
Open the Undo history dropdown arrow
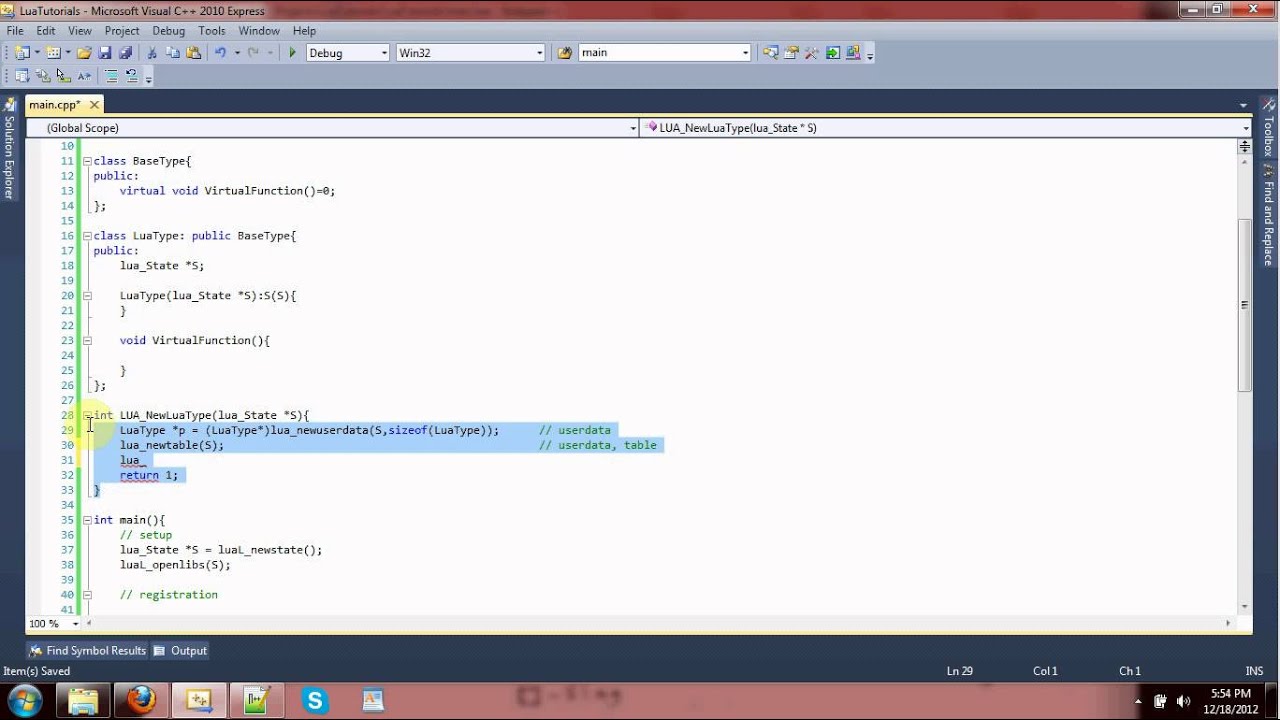(x=235, y=53)
